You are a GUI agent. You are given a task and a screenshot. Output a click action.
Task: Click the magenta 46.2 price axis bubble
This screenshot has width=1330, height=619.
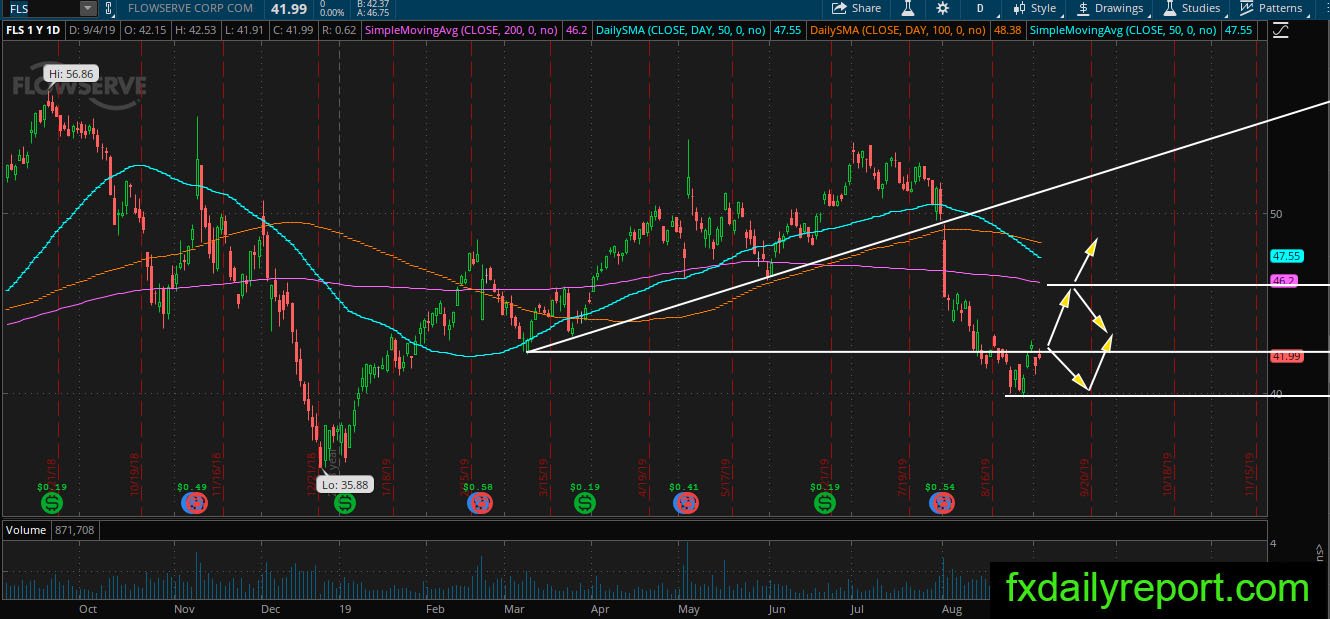(x=1284, y=281)
